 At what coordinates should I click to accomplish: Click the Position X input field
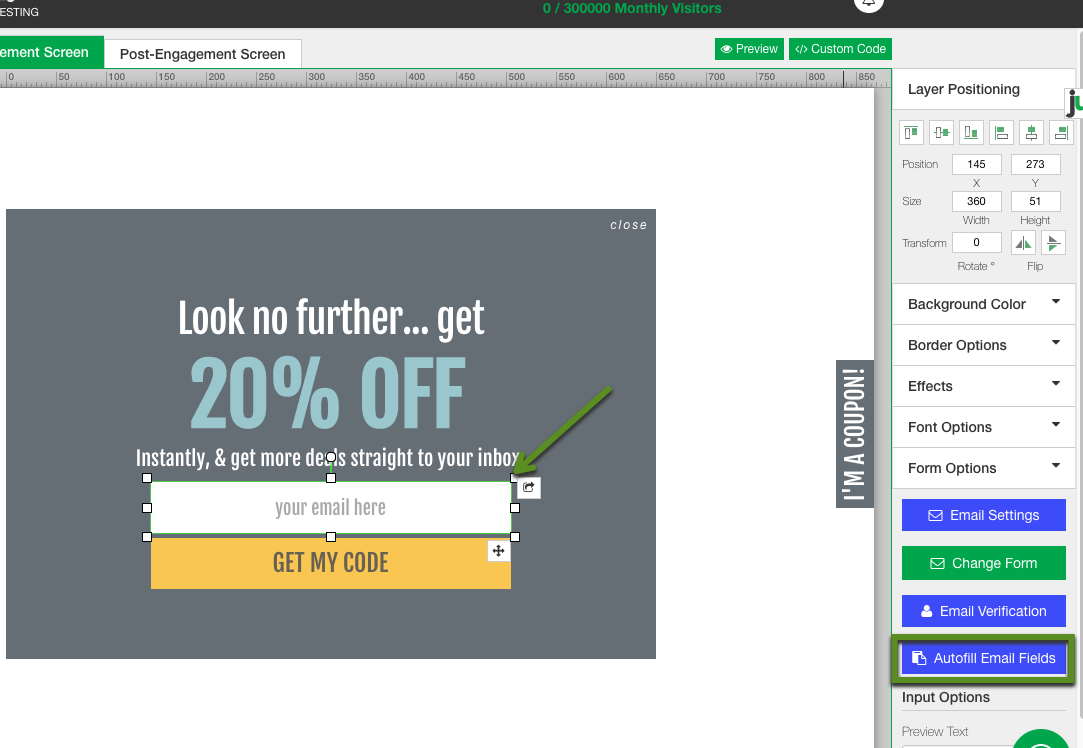tap(976, 164)
